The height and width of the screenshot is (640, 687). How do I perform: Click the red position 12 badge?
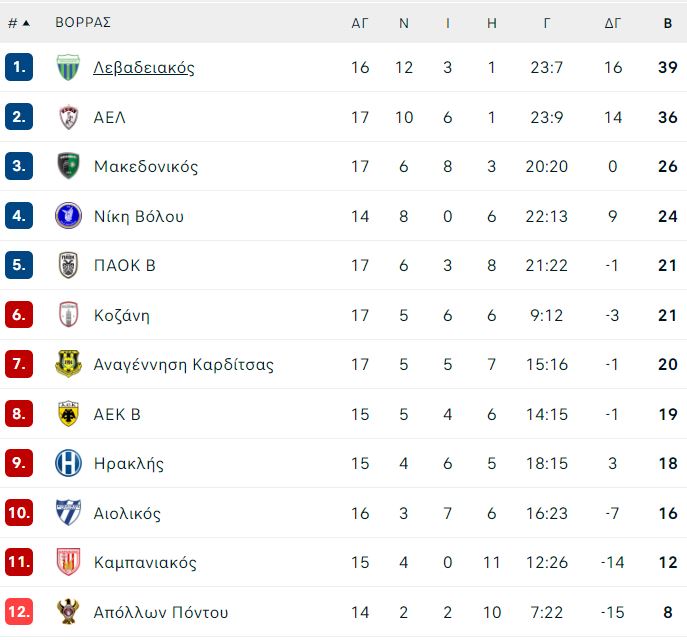19,612
